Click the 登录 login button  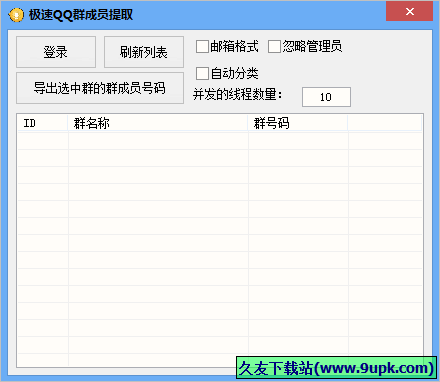(x=56, y=52)
